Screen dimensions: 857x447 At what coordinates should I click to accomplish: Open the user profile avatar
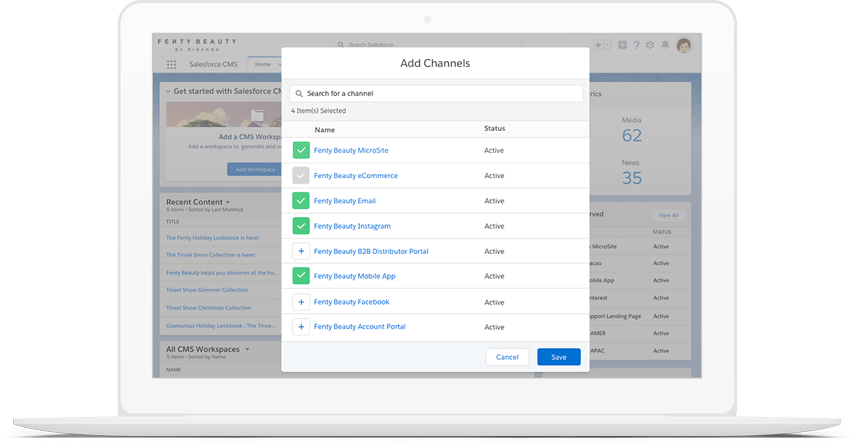[x=684, y=45]
